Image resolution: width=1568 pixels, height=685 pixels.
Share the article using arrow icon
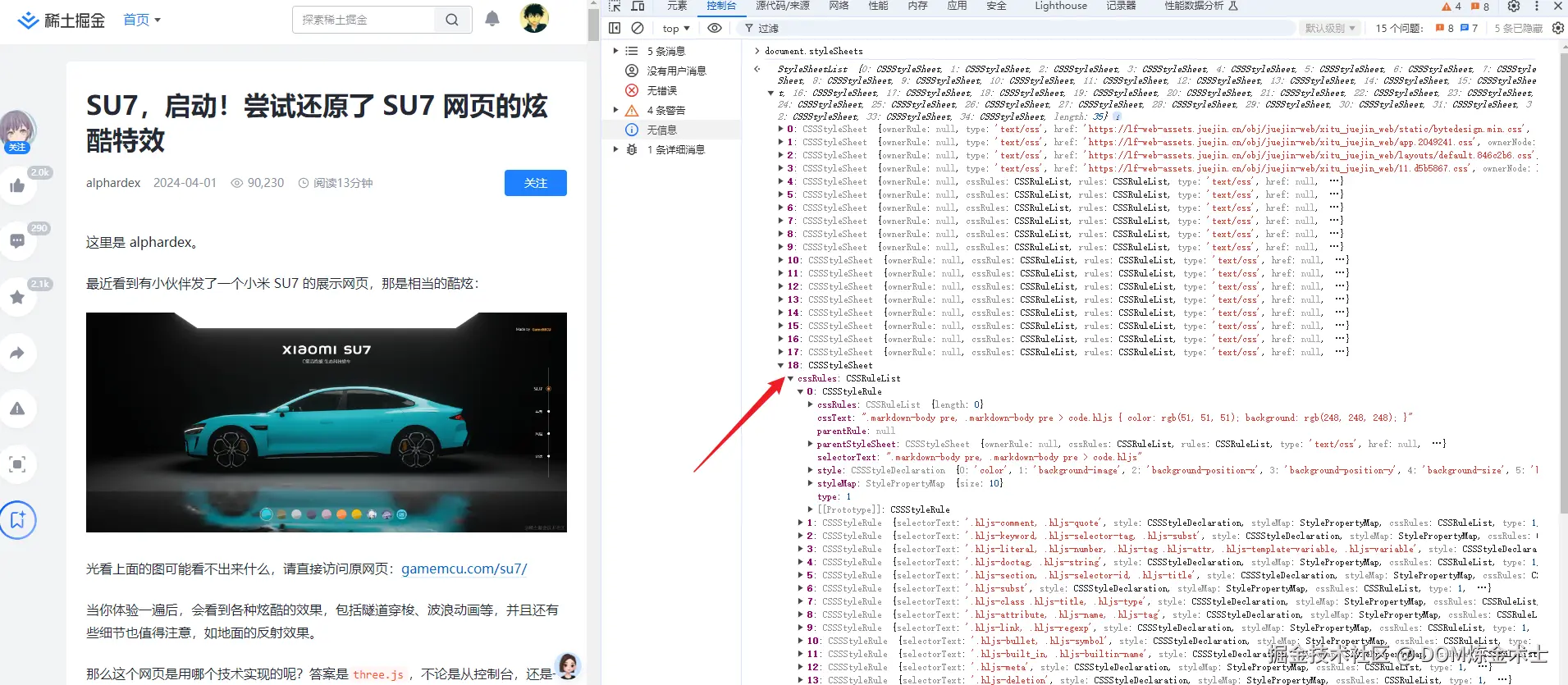tap(17, 353)
